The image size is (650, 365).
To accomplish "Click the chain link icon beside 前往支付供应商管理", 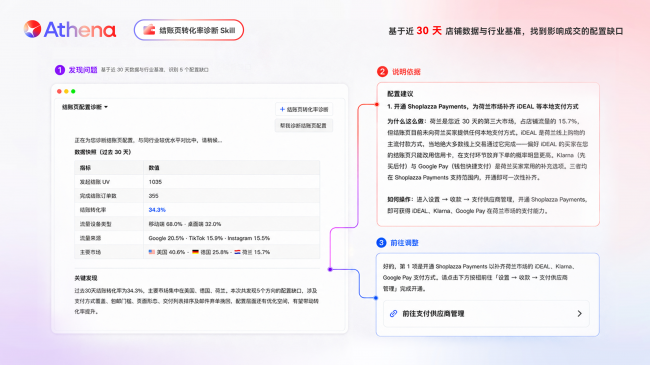I will 393,314.
